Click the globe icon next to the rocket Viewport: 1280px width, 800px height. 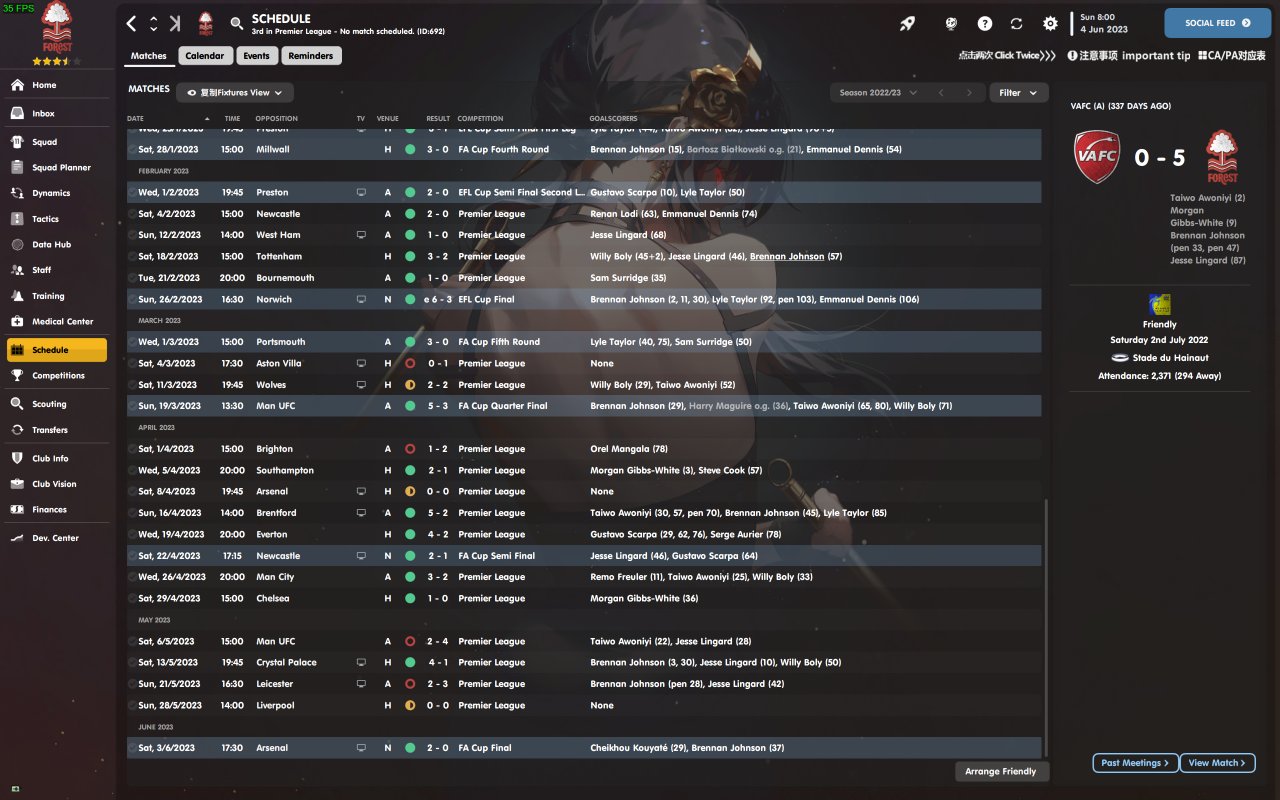coord(952,23)
